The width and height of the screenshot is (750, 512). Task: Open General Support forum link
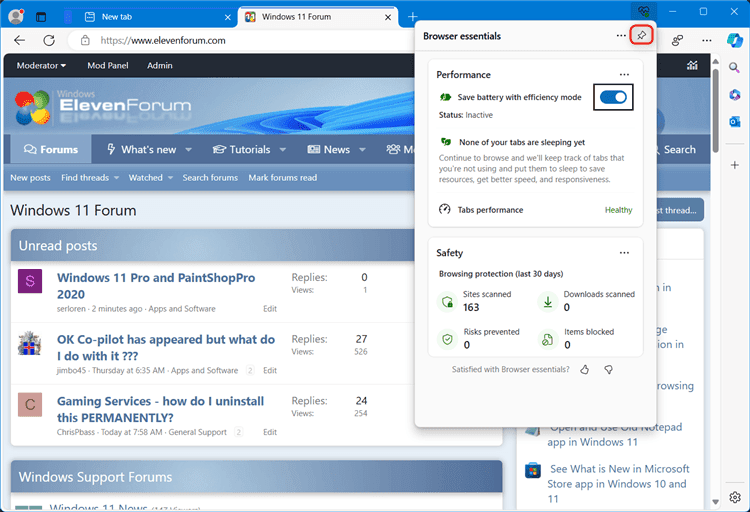coord(198,432)
